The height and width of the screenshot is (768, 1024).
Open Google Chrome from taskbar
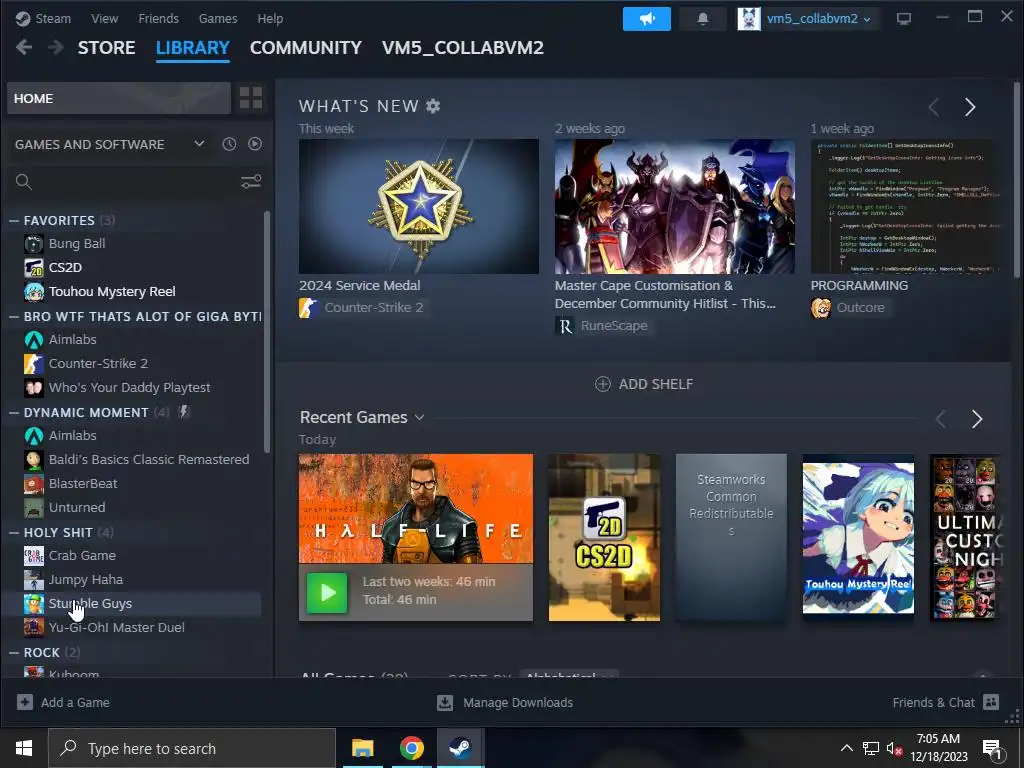click(411, 748)
